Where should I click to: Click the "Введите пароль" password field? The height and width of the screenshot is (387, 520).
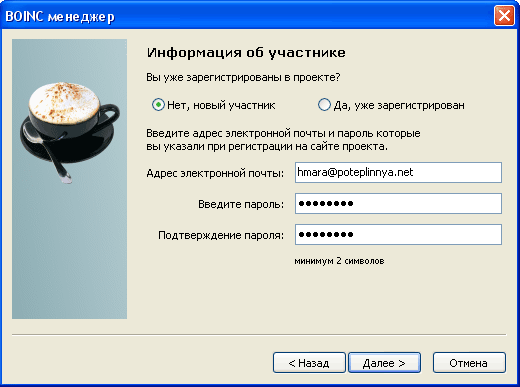point(398,203)
